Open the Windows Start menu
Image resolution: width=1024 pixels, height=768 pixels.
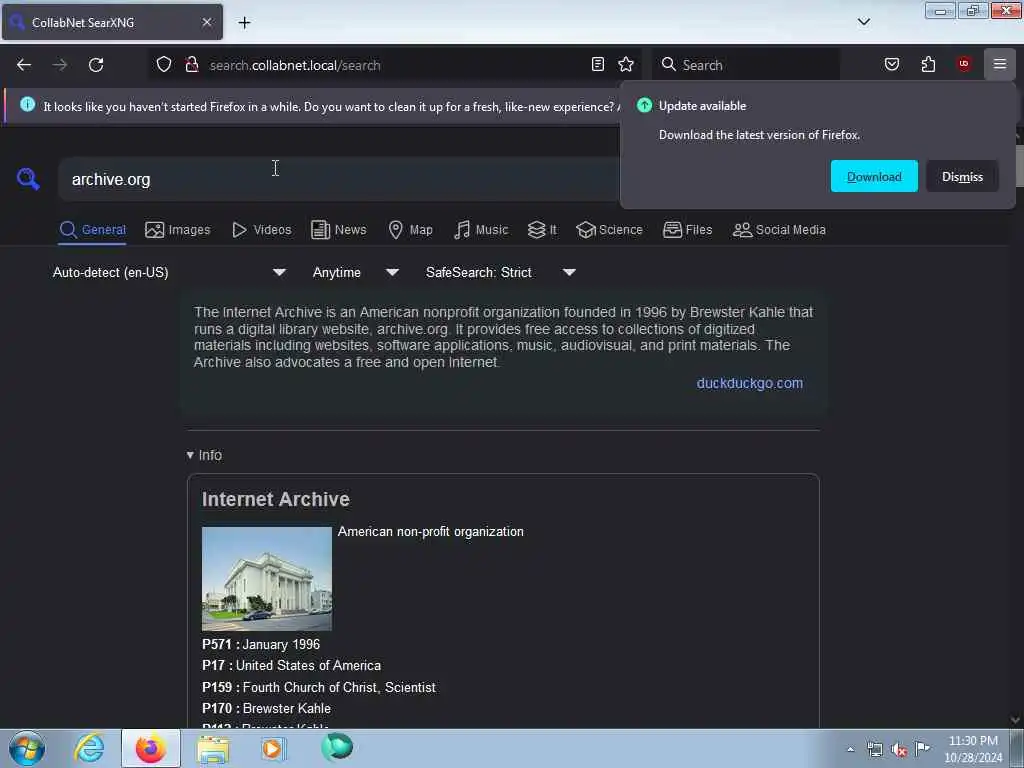pos(27,748)
